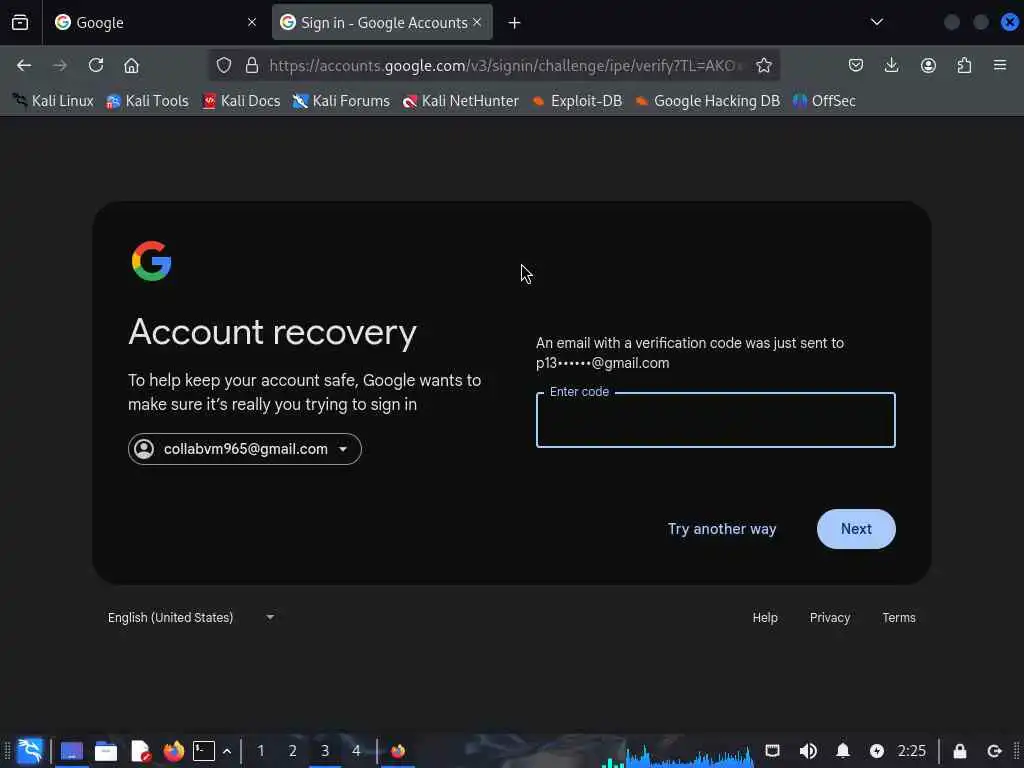This screenshot has width=1024, height=768.
Task: Open the Exploit-DB bookmark
Action: (x=577, y=101)
